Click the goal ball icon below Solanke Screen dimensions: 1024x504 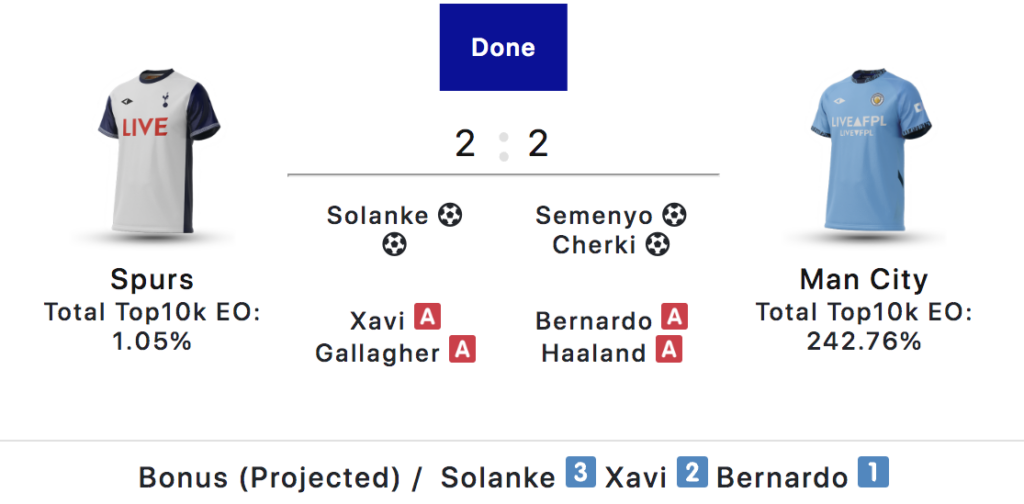pos(395,245)
